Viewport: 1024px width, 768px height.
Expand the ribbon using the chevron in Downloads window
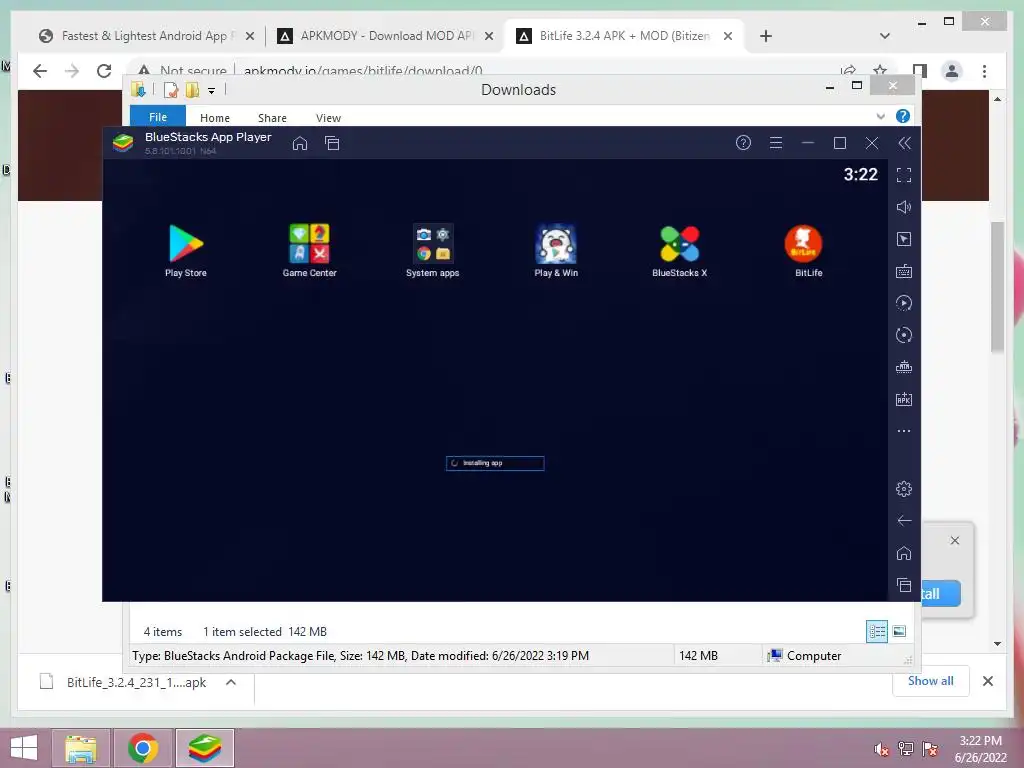pyautogui.click(x=880, y=116)
